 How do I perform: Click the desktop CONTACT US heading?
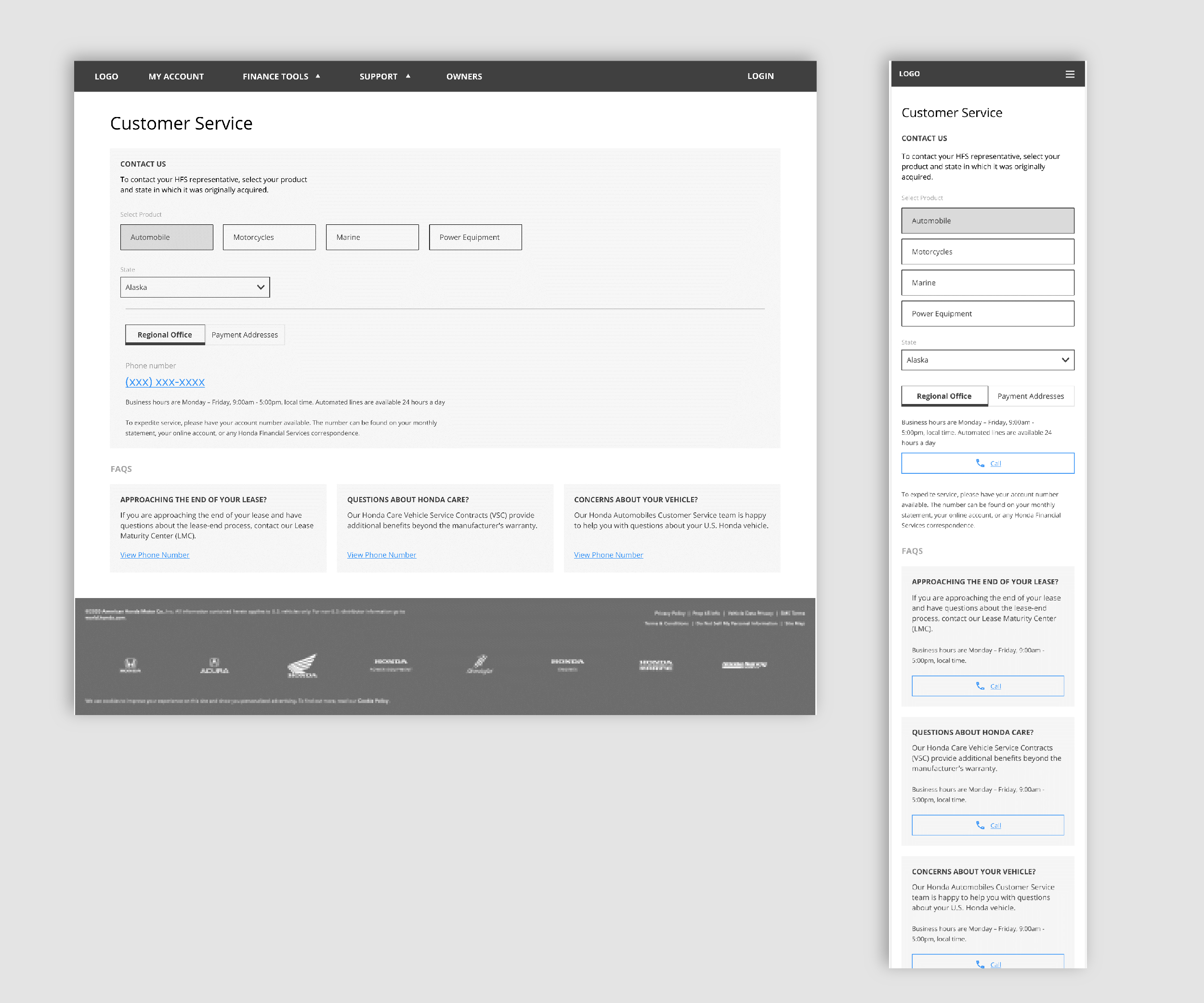coord(143,164)
